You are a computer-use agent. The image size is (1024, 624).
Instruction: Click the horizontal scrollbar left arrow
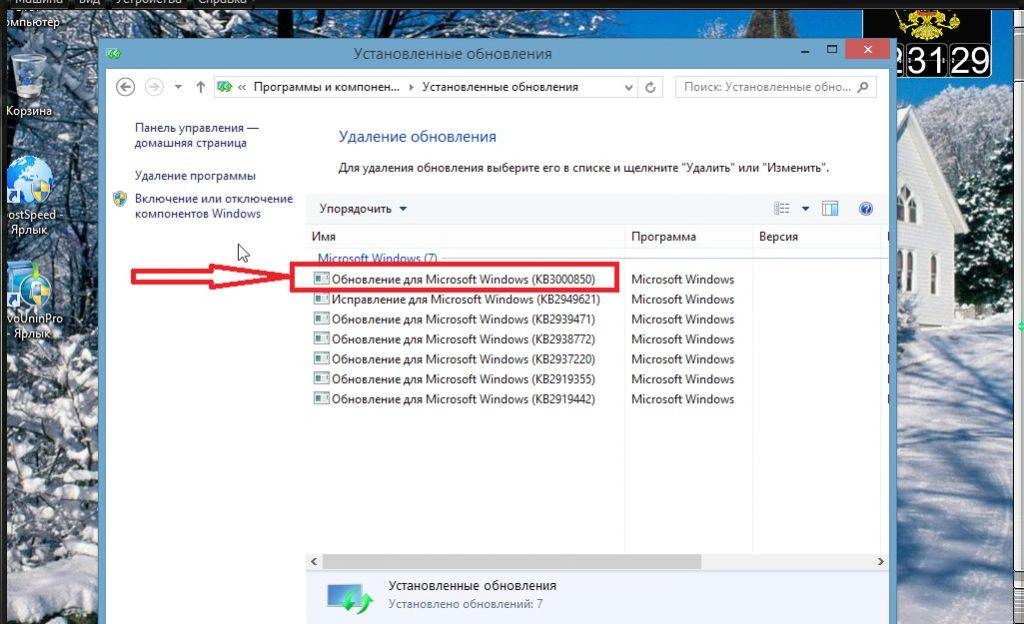(314, 561)
